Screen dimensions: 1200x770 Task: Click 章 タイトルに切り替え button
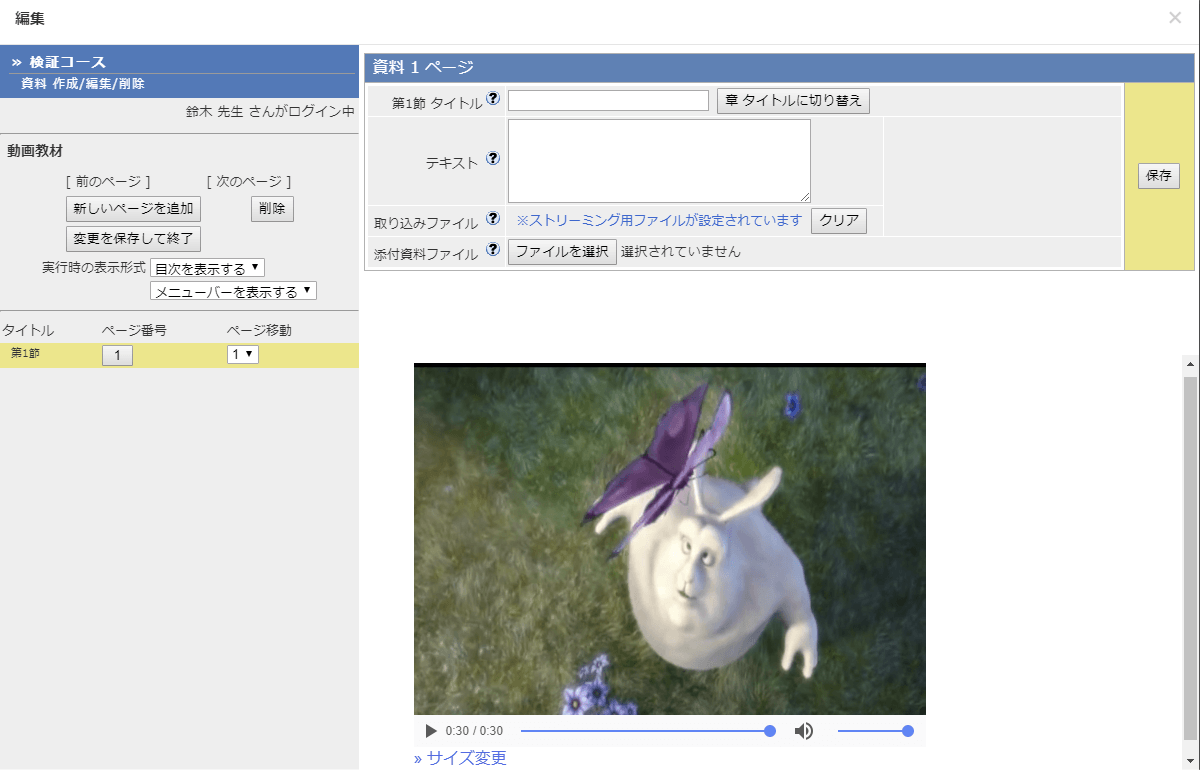(793, 101)
